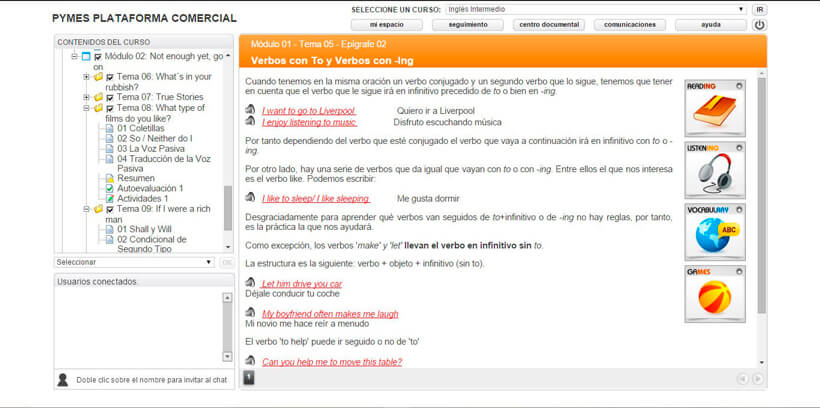Play audio for 'I like to sleep' sentence
This screenshot has width=820, height=408.
pyautogui.click(x=250, y=198)
